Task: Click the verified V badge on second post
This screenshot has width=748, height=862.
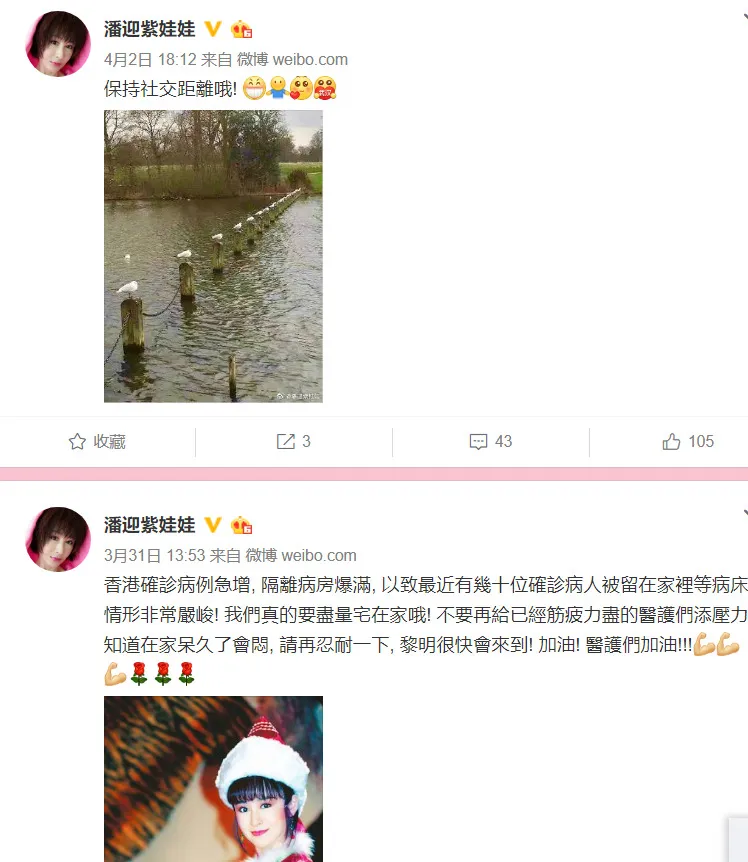Action: [x=213, y=525]
